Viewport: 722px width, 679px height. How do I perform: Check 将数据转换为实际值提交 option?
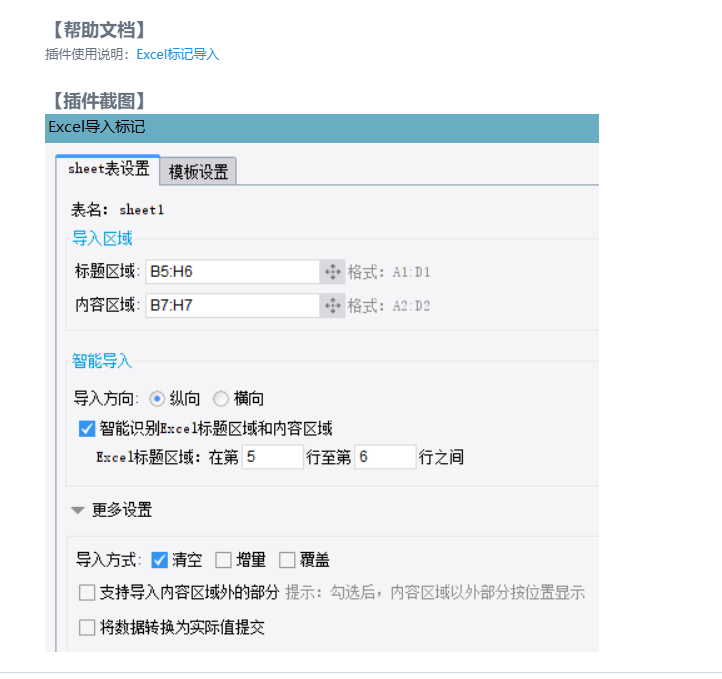click(x=87, y=628)
